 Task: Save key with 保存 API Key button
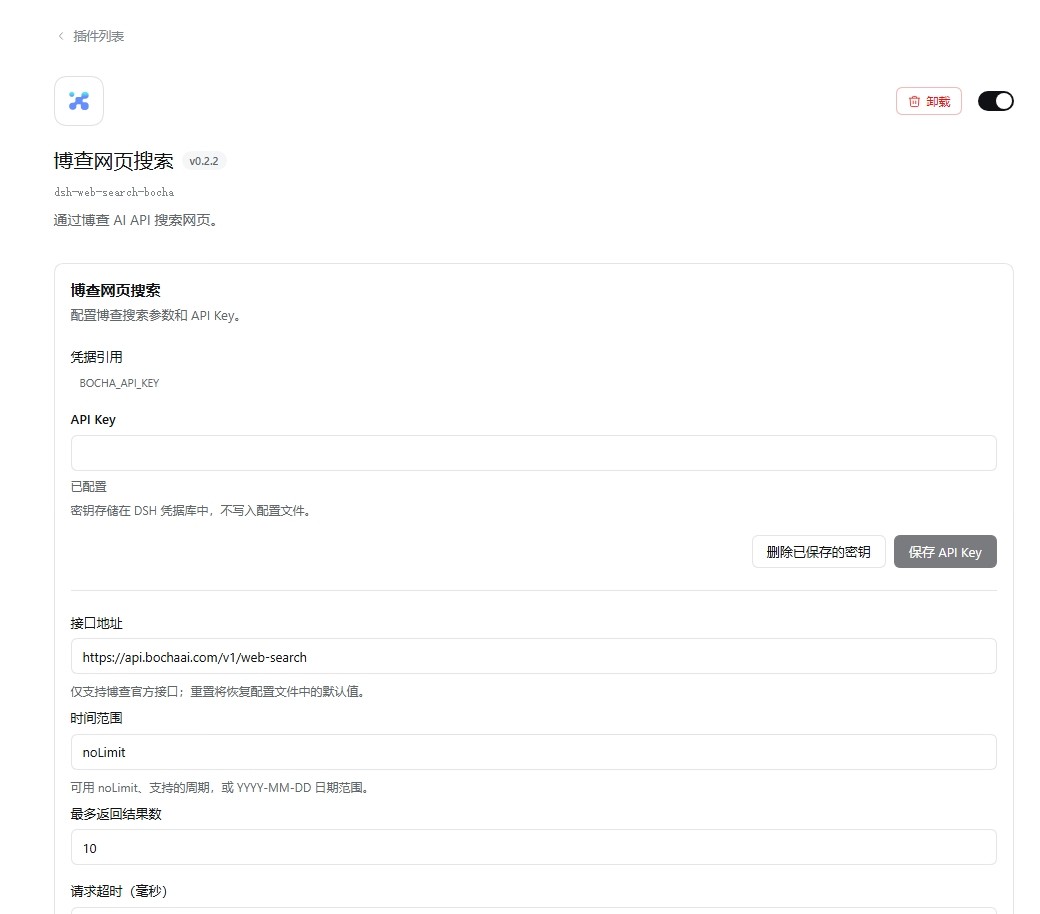(x=945, y=552)
